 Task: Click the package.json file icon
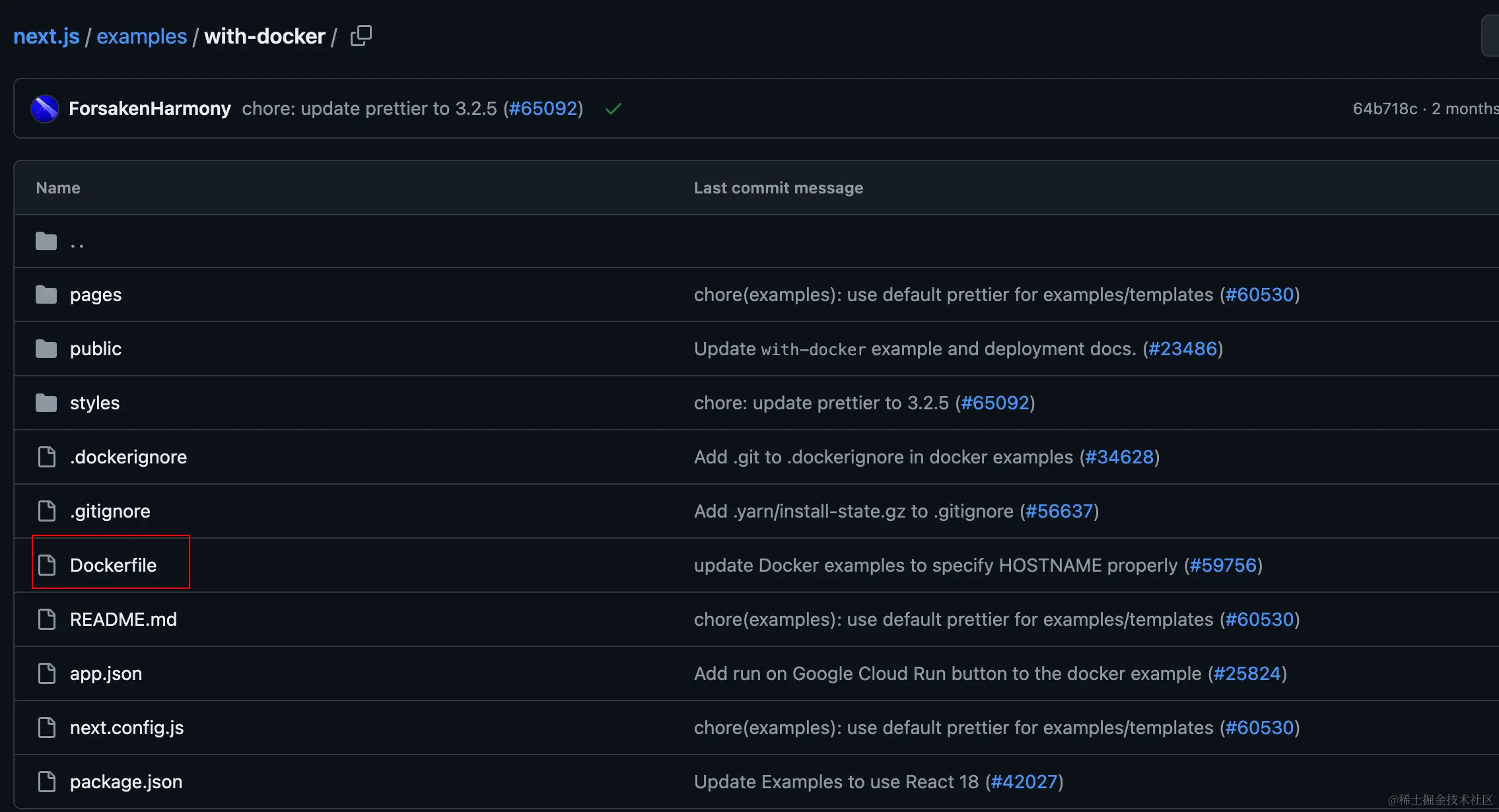tap(47, 782)
